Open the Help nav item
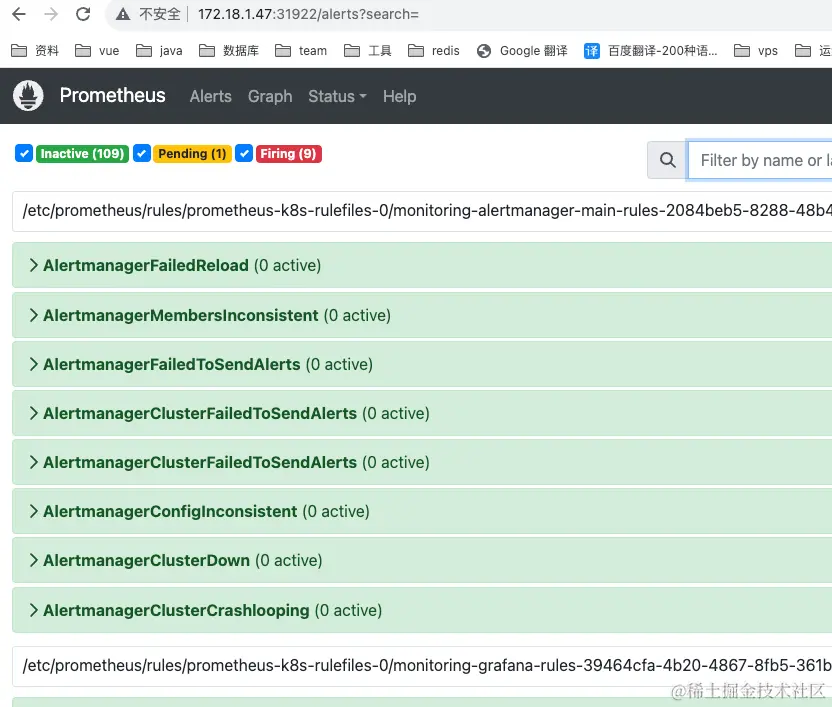 pyautogui.click(x=400, y=96)
